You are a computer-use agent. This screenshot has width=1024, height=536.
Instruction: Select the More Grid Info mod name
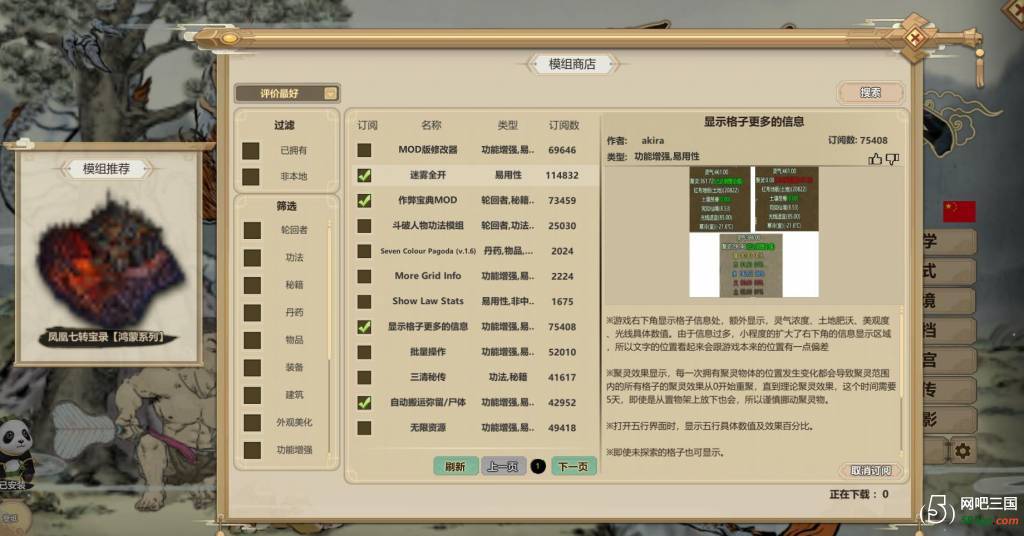[428, 276]
